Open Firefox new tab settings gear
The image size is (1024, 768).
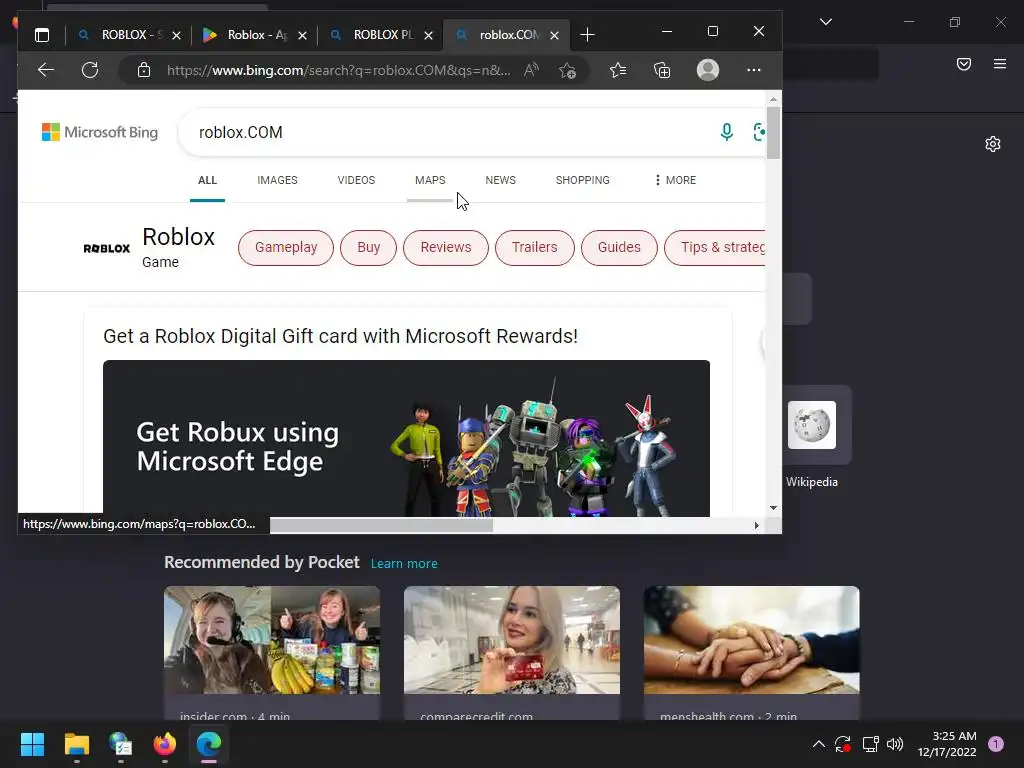pyautogui.click(x=993, y=144)
